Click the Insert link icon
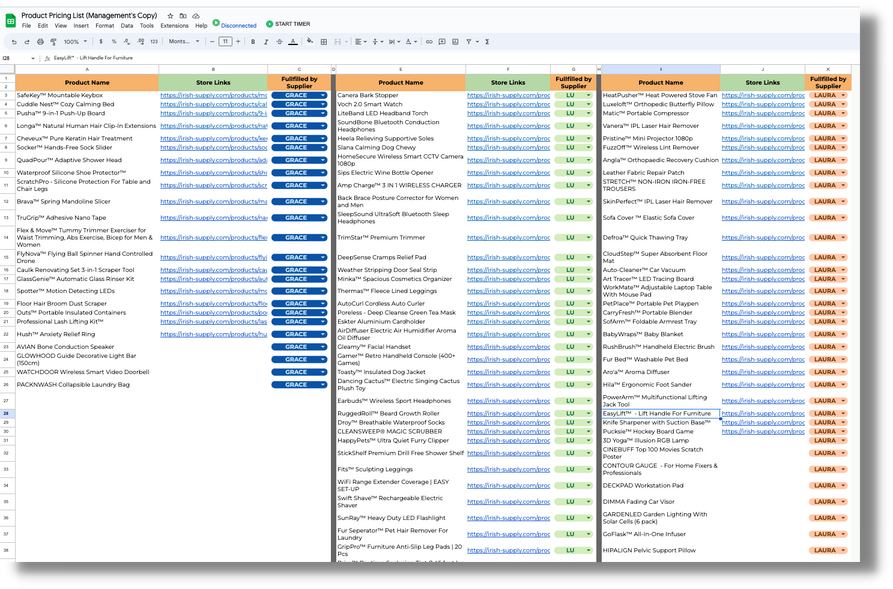 coord(429,42)
